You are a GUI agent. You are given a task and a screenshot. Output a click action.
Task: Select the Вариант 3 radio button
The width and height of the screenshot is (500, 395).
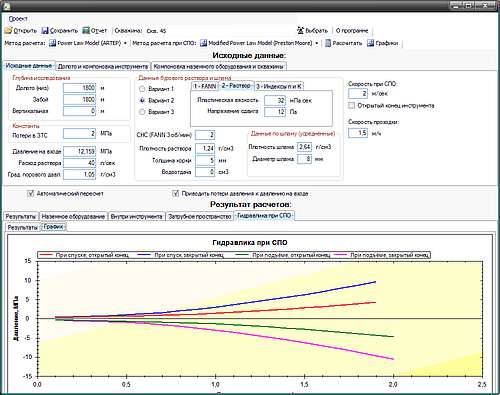tap(142, 112)
